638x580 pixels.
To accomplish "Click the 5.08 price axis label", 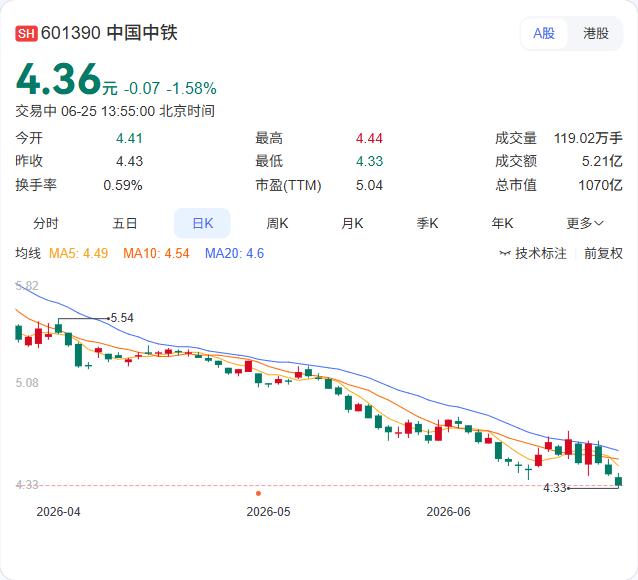I will [27, 383].
